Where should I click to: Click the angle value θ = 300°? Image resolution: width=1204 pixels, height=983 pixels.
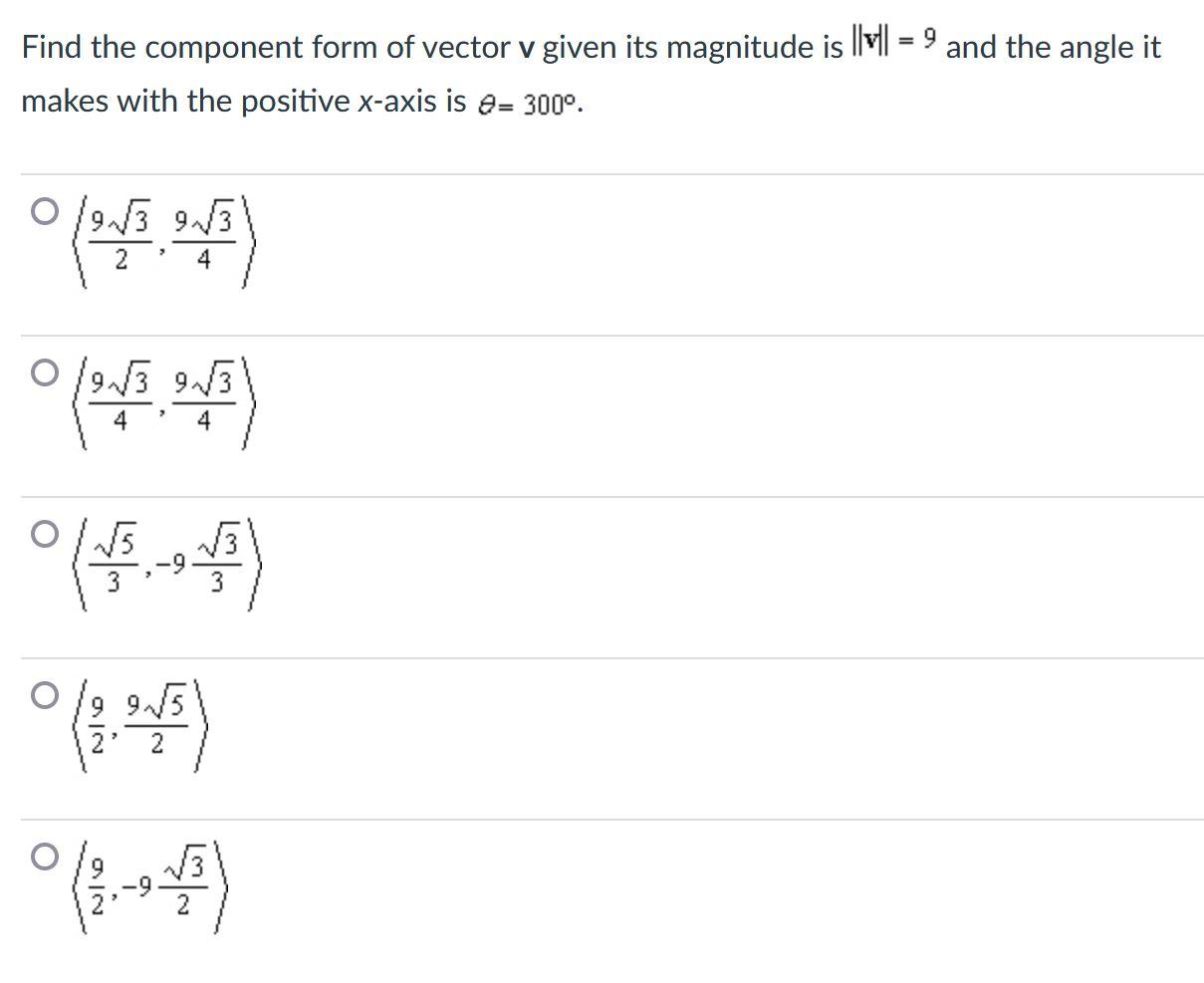pyautogui.click(x=530, y=100)
